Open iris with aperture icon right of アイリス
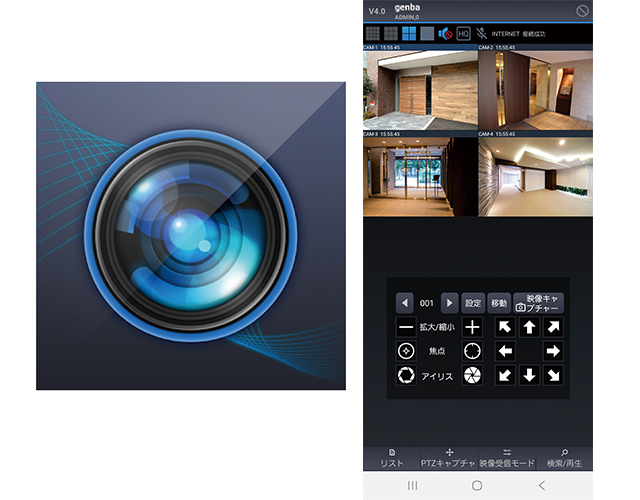 pyautogui.click(x=472, y=375)
